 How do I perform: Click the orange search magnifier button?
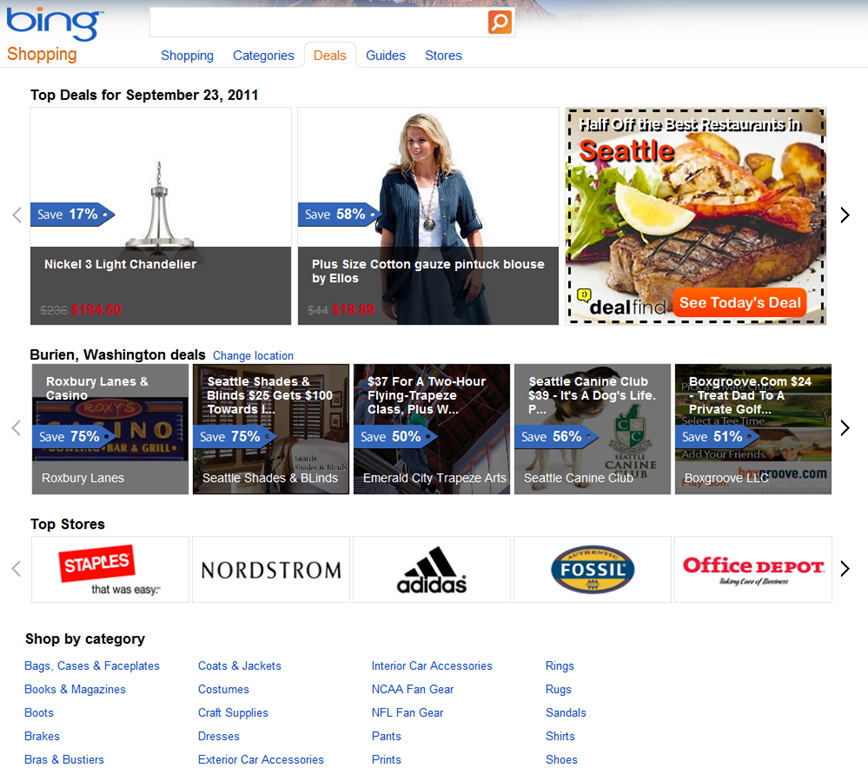point(499,22)
